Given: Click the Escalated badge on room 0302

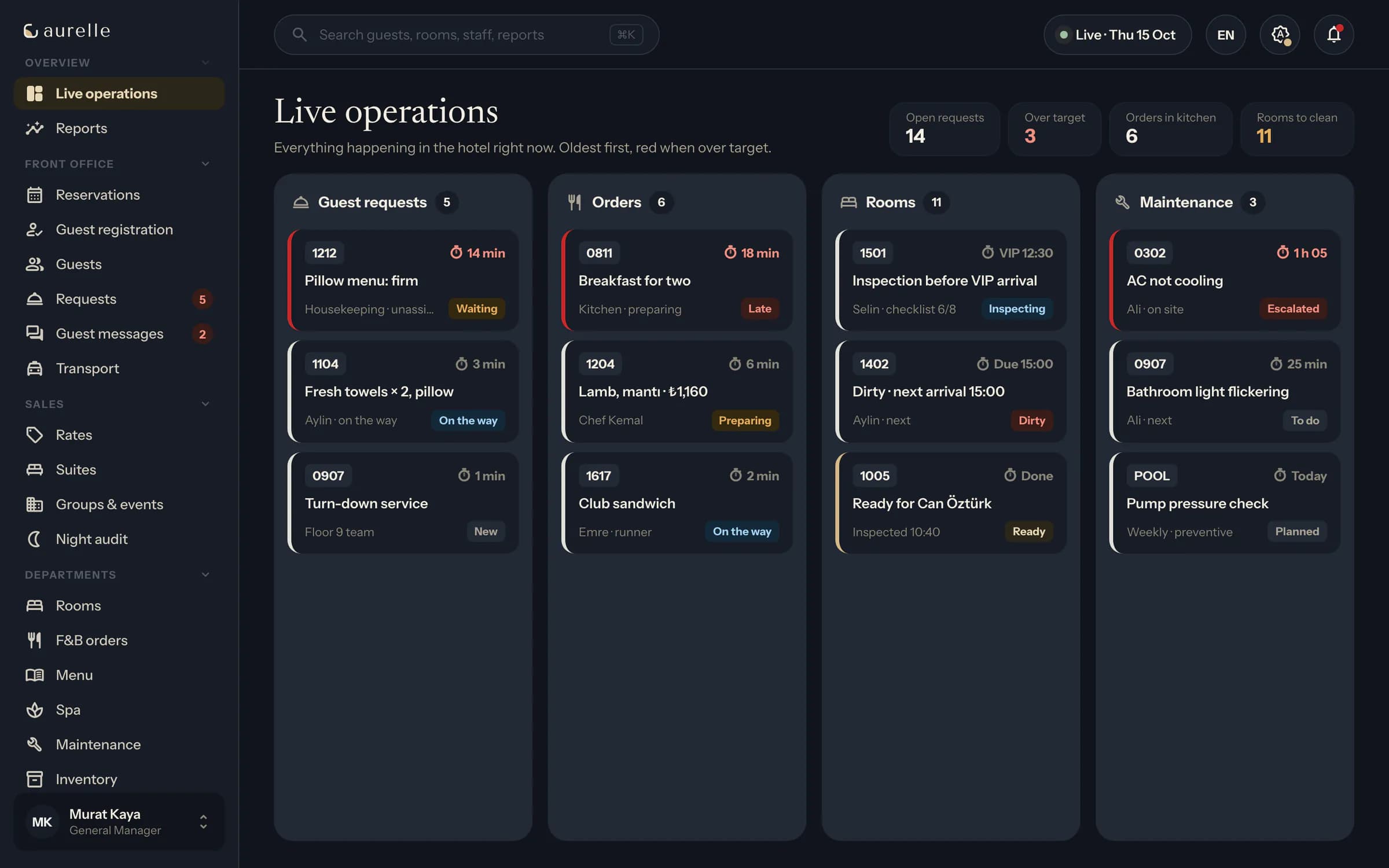Looking at the screenshot, I should click(x=1293, y=309).
